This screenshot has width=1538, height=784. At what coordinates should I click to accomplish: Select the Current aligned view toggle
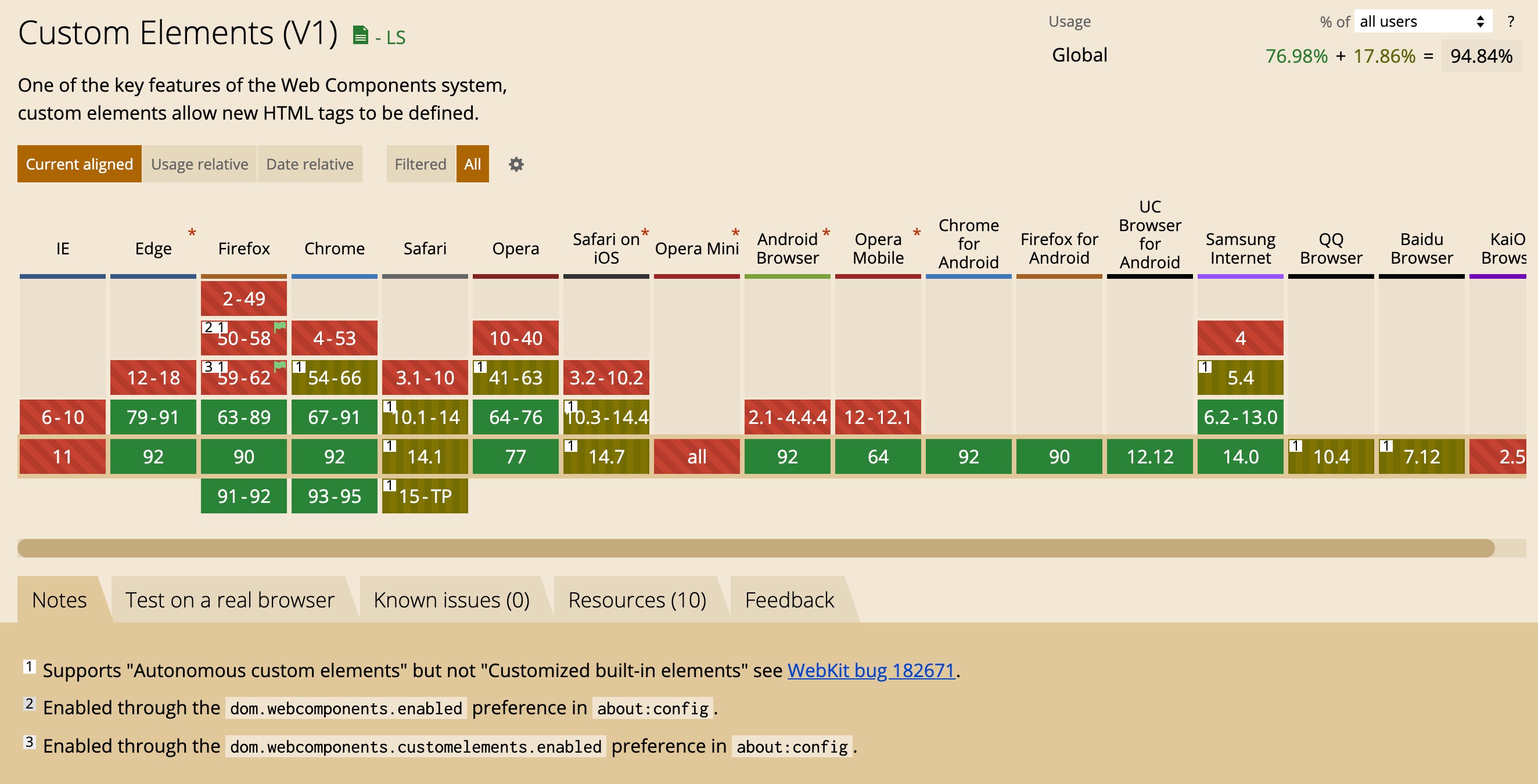point(79,163)
